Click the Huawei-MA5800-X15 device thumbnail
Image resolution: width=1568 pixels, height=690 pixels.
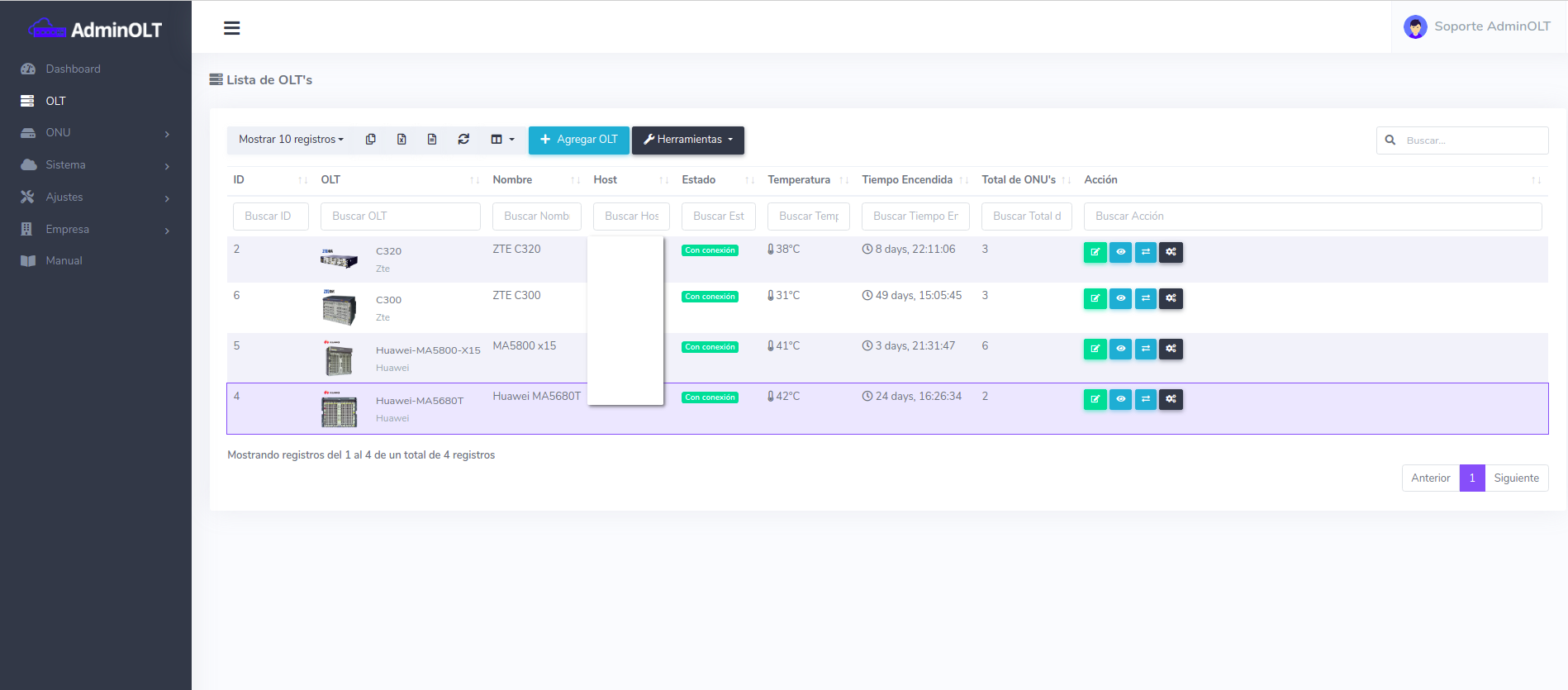pos(339,358)
